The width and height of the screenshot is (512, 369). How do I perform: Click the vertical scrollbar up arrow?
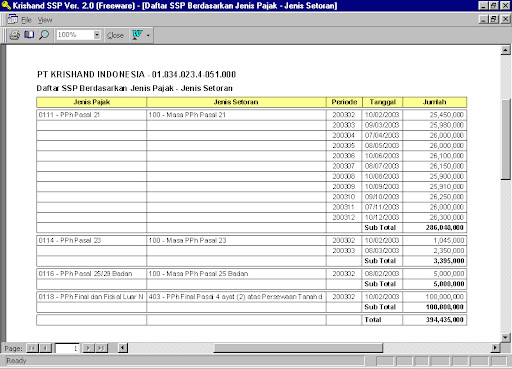pos(505,50)
